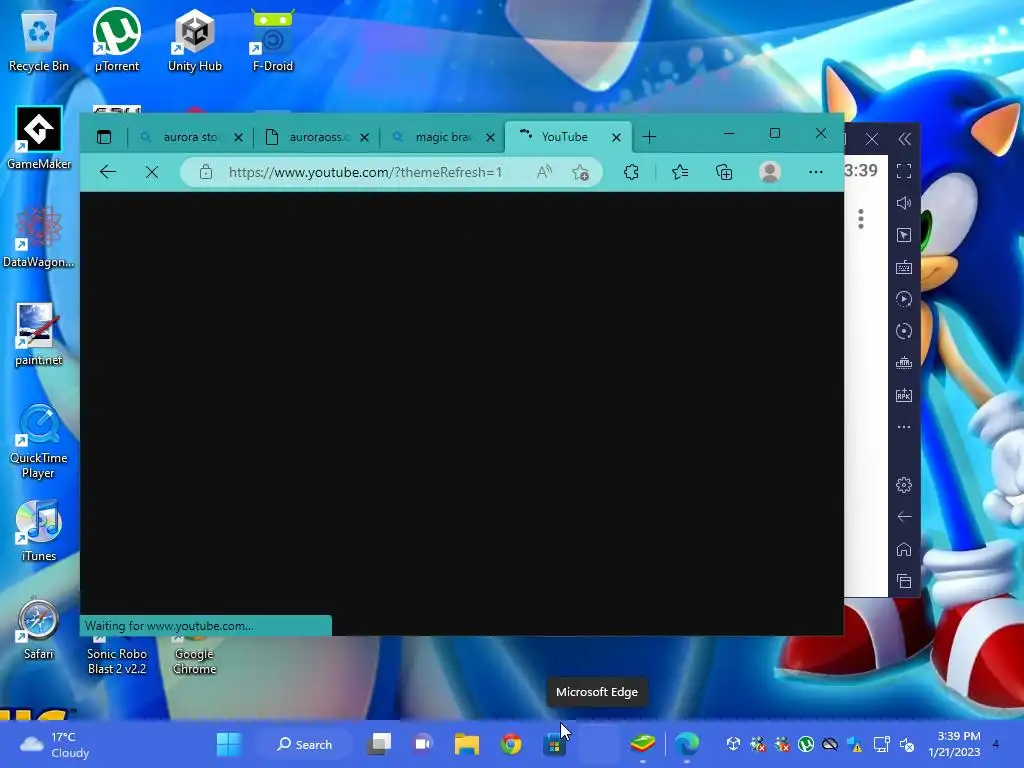Open the 17°C Cloudy weather widget
The width and height of the screenshot is (1024, 768).
(x=55, y=744)
